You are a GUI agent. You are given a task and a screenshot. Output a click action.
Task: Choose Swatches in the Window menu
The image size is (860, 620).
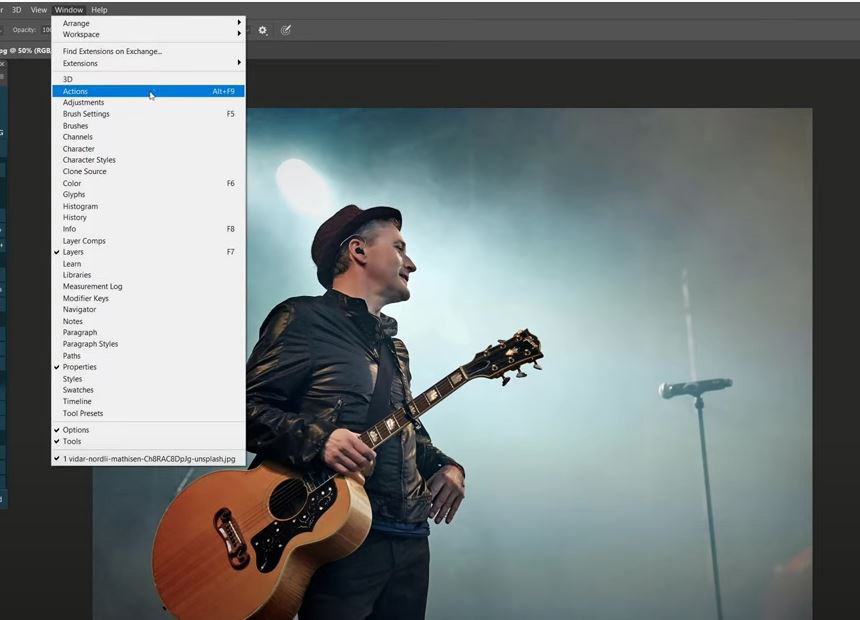pos(78,390)
